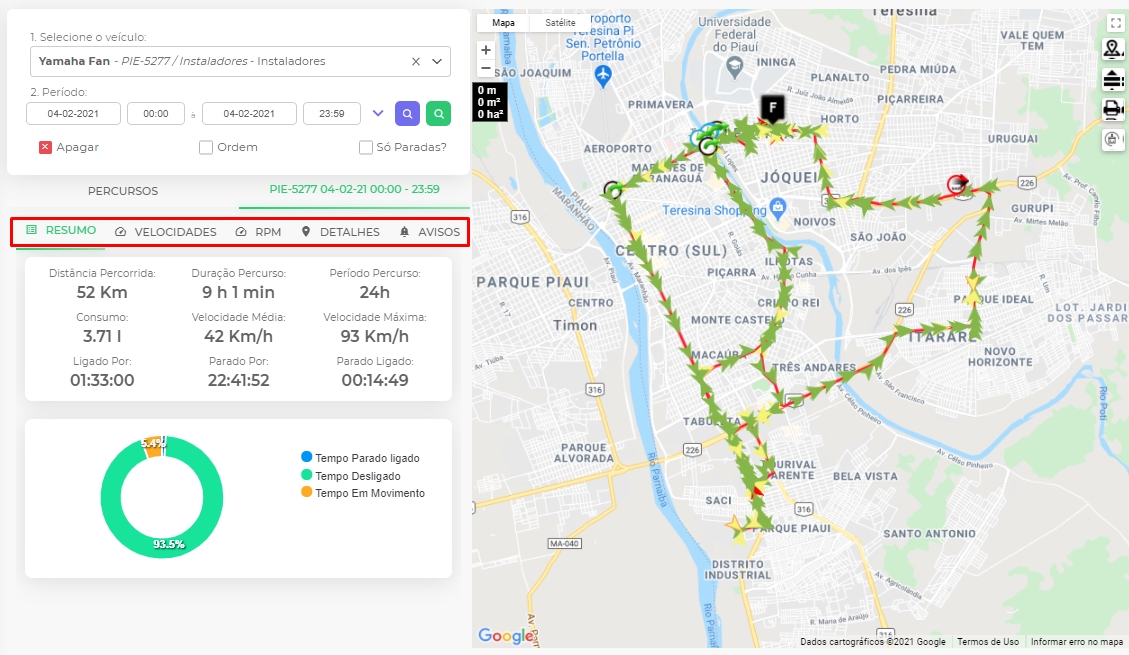This screenshot has height=655, width=1129.
Task: Switch map to Mapa view
Action: 503,23
